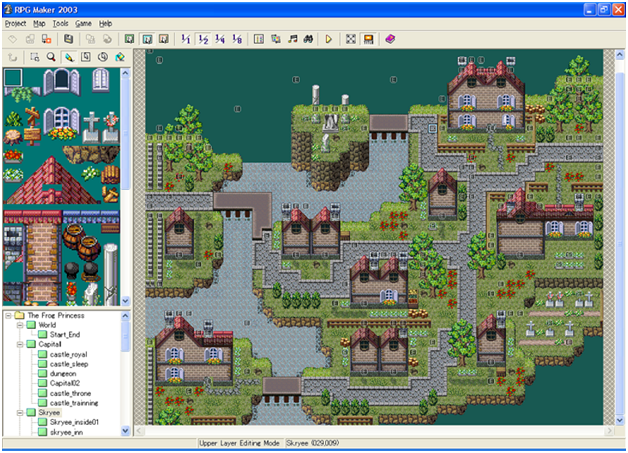Choose the Select rectangle tool
Image resolution: width=628 pixels, height=453 pixels.
tap(34, 57)
